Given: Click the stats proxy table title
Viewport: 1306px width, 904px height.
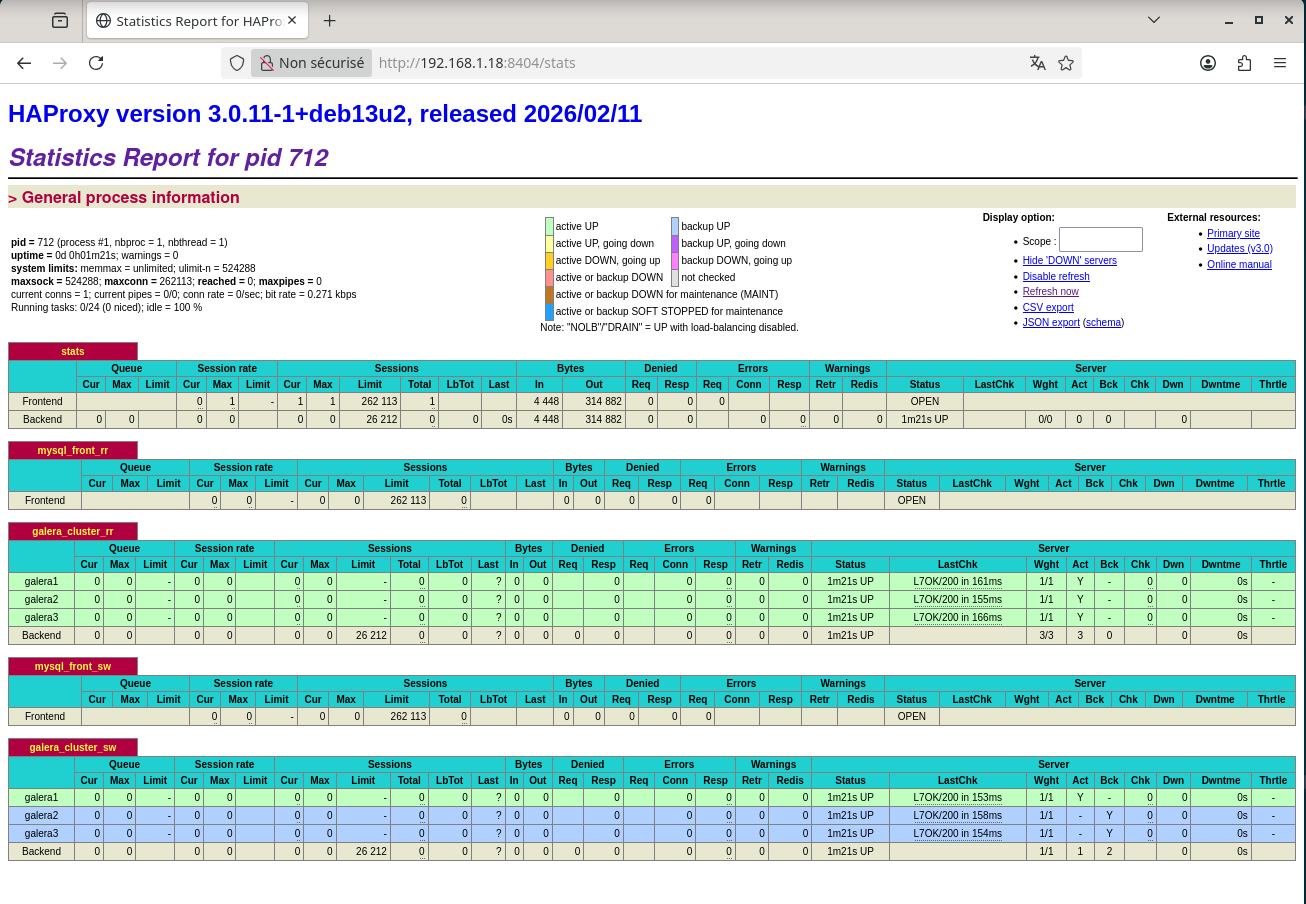Looking at the screenshot, I should pyautogui.click(x=73, y=352).
